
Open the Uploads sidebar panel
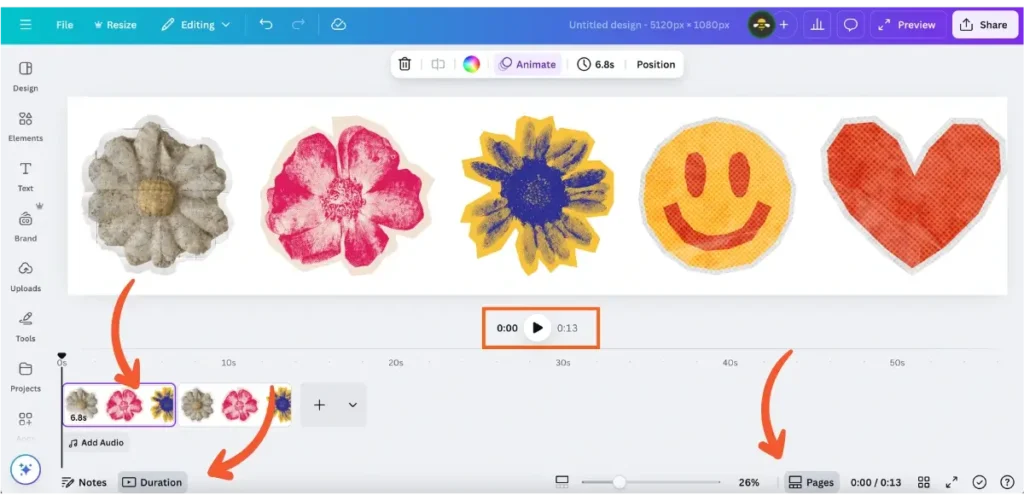(x=26, y=276)
